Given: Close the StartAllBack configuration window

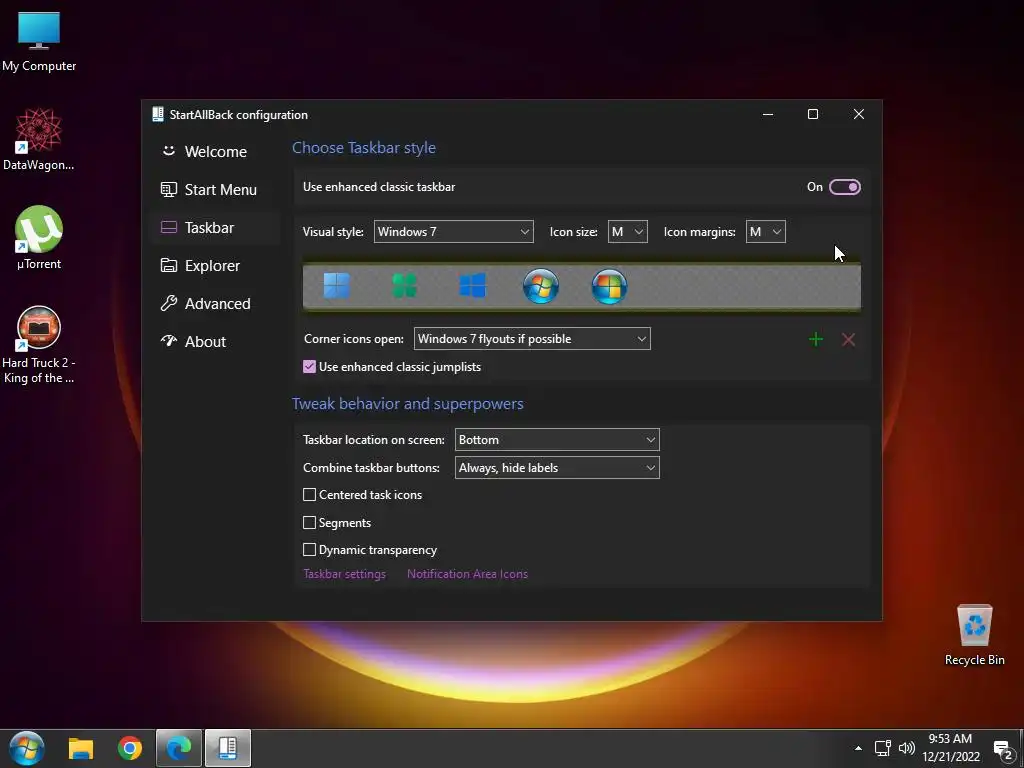Looking at the screenshot, I should (859, 114).
